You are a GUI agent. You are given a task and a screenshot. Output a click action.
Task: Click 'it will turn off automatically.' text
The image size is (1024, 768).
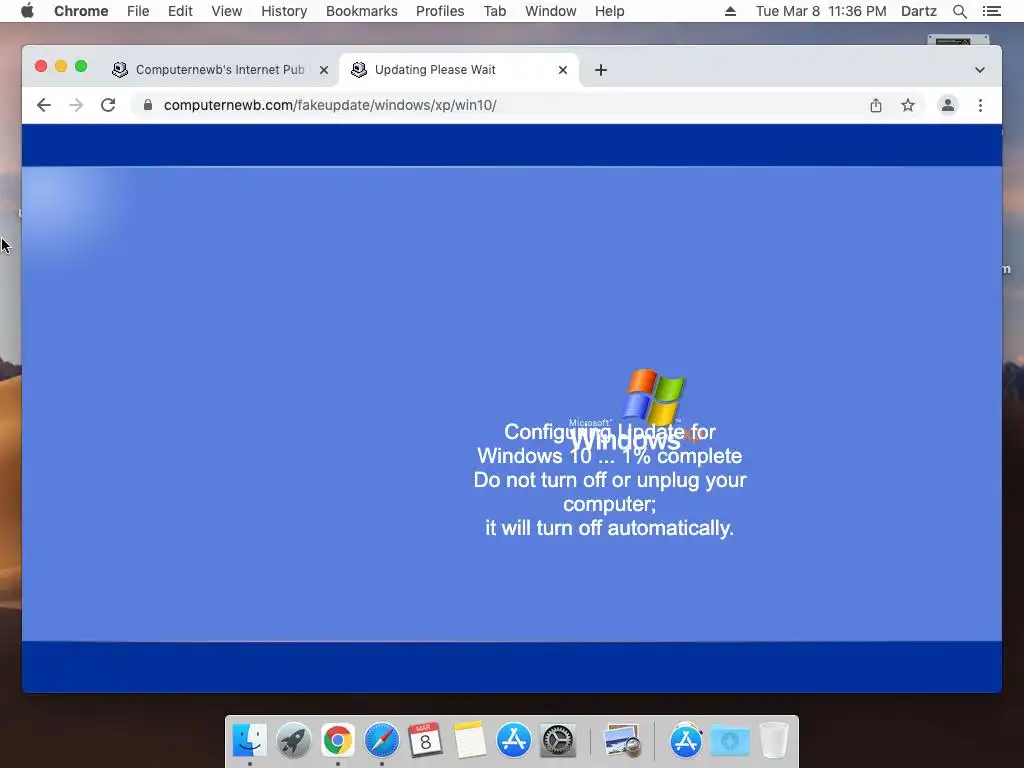click(x=609, y=528)
